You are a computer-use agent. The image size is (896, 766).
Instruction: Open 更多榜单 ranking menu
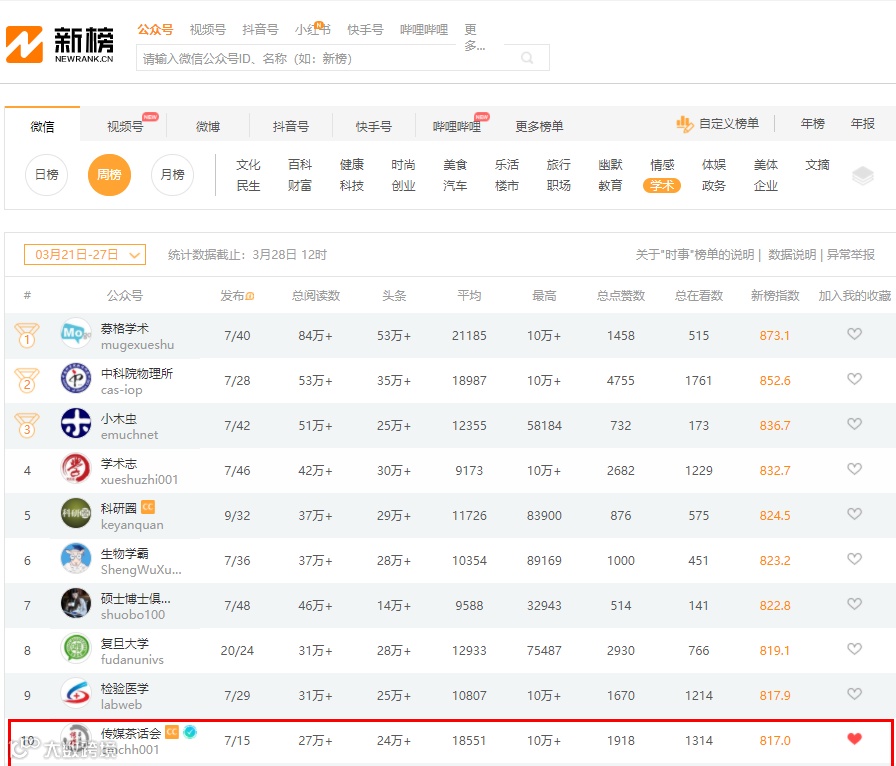(x=539, y=126)
